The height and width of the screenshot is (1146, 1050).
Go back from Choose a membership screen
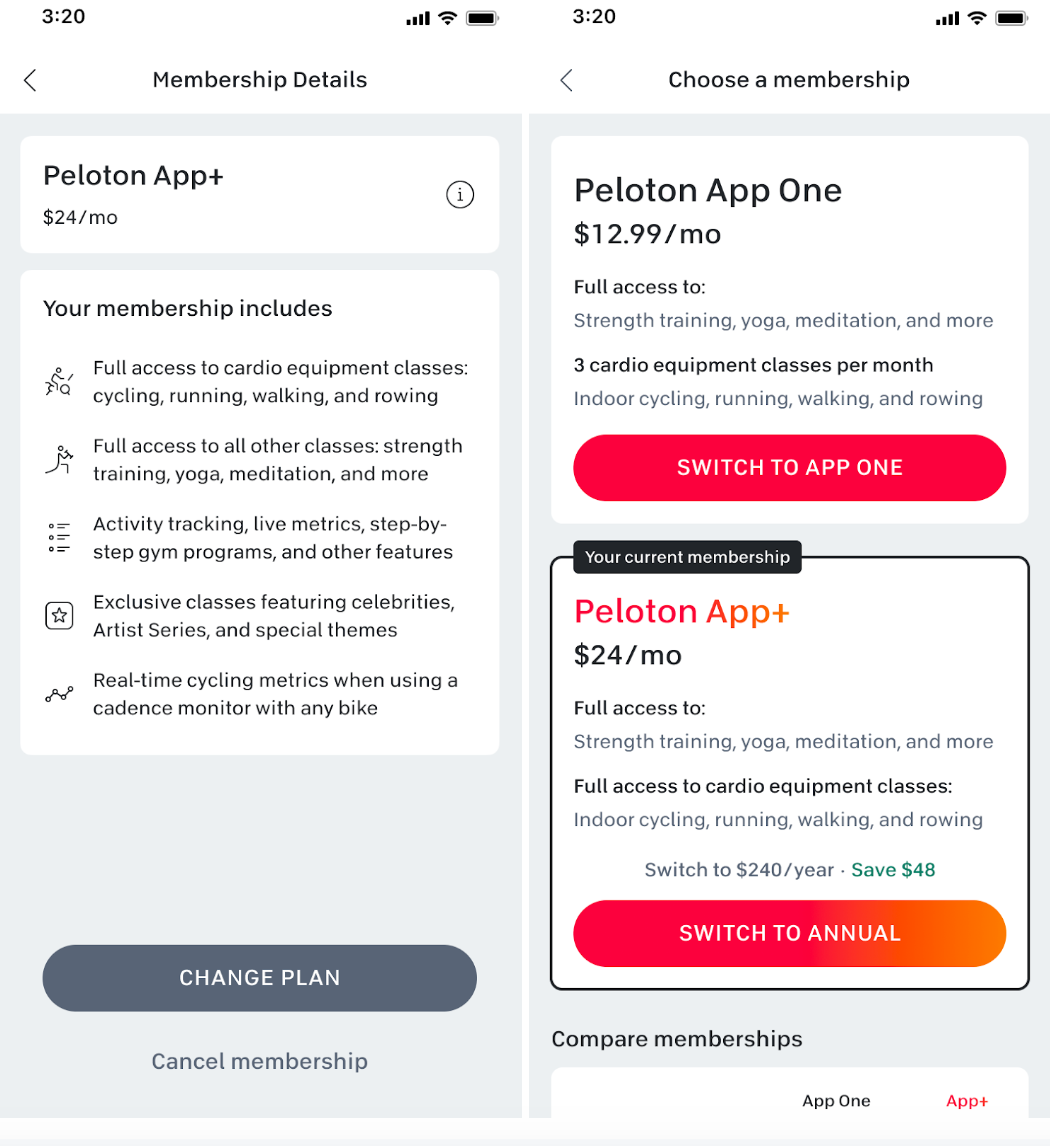point(566,80)
